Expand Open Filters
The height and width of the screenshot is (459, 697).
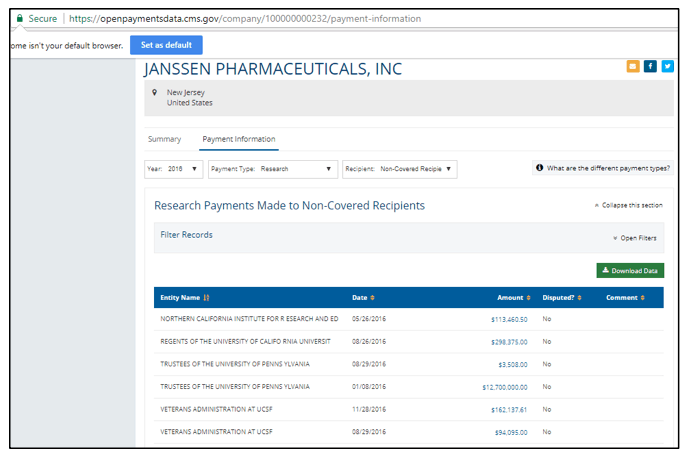(634, 238)
